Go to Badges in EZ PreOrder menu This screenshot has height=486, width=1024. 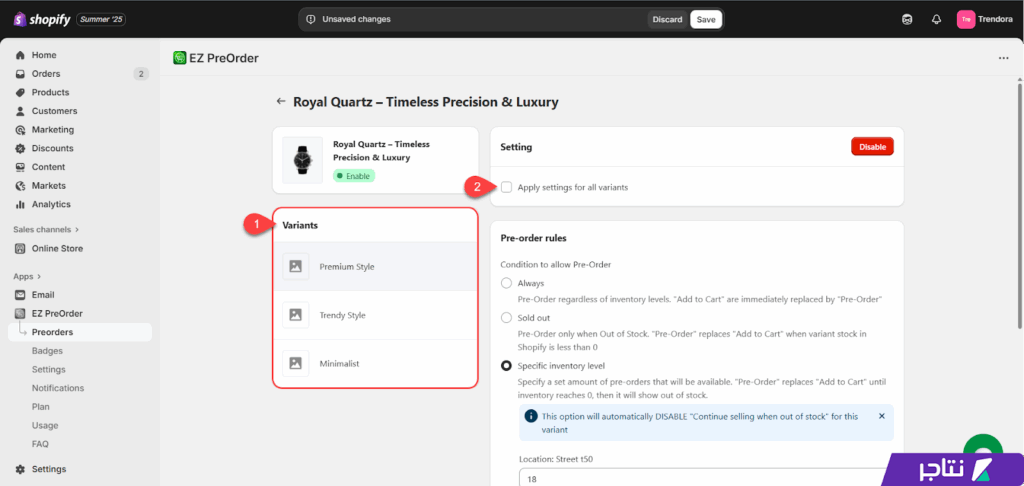click(47, 351)
